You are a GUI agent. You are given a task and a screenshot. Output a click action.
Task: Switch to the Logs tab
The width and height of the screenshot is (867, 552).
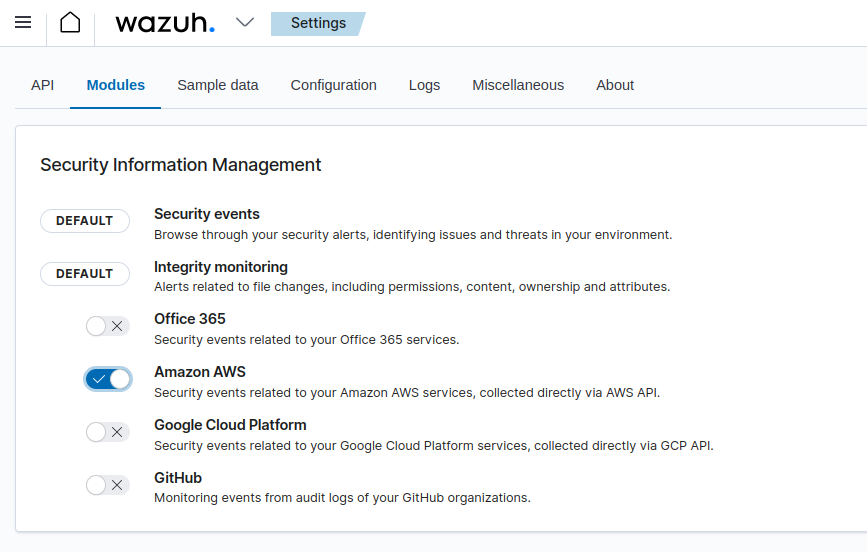(424, 85)
